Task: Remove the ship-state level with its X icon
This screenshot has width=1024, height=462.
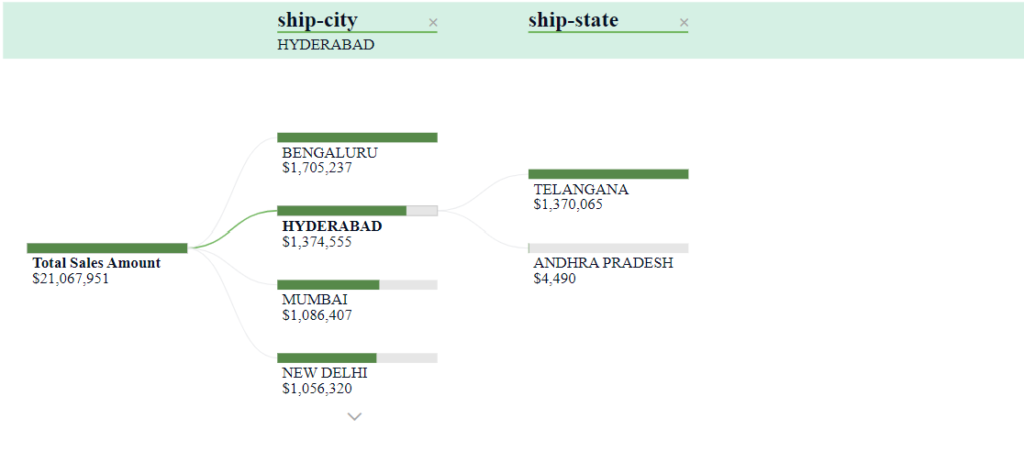Action: pos(684,23)
